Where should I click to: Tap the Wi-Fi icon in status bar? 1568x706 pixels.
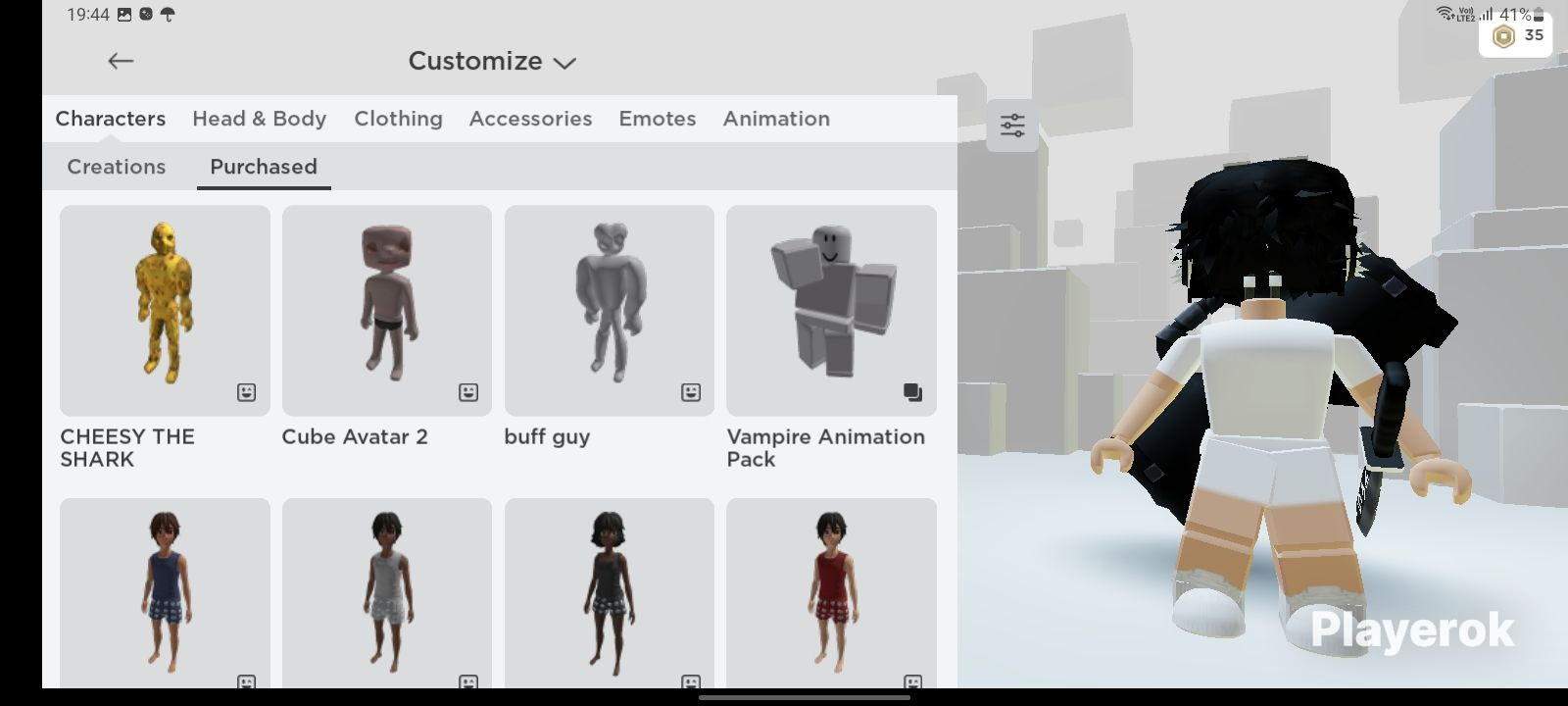tap(1445, 13)
